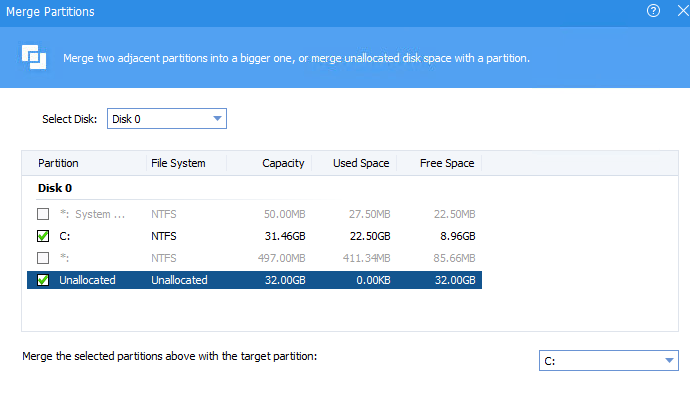Tick the 497.00MB partition checkbox
Screen dimensions: 690x400
(x=43, y=258)
